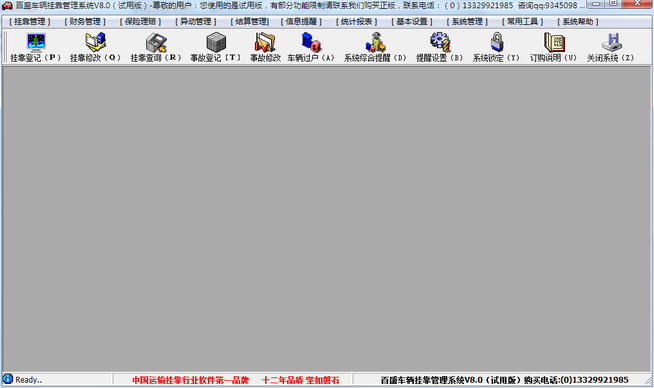654x388 pixels.
Task: Click the red car app icon in title bar
Action: coord(7,5)
